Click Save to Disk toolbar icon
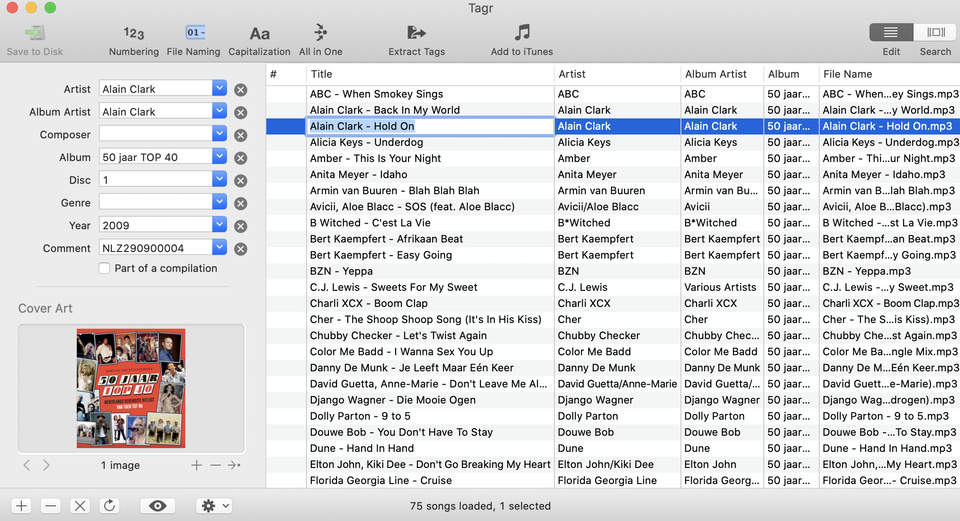 click(x=35, y=32)
